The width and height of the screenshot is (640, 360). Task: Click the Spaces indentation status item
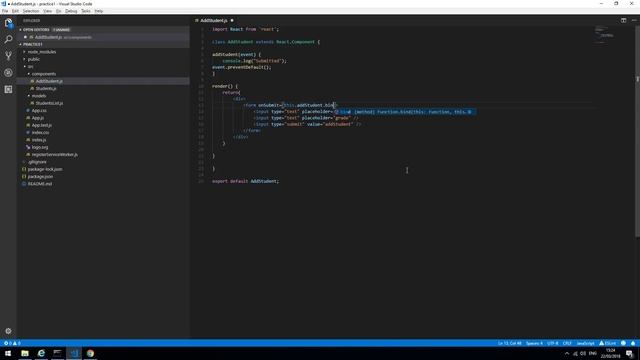(534, 343)
